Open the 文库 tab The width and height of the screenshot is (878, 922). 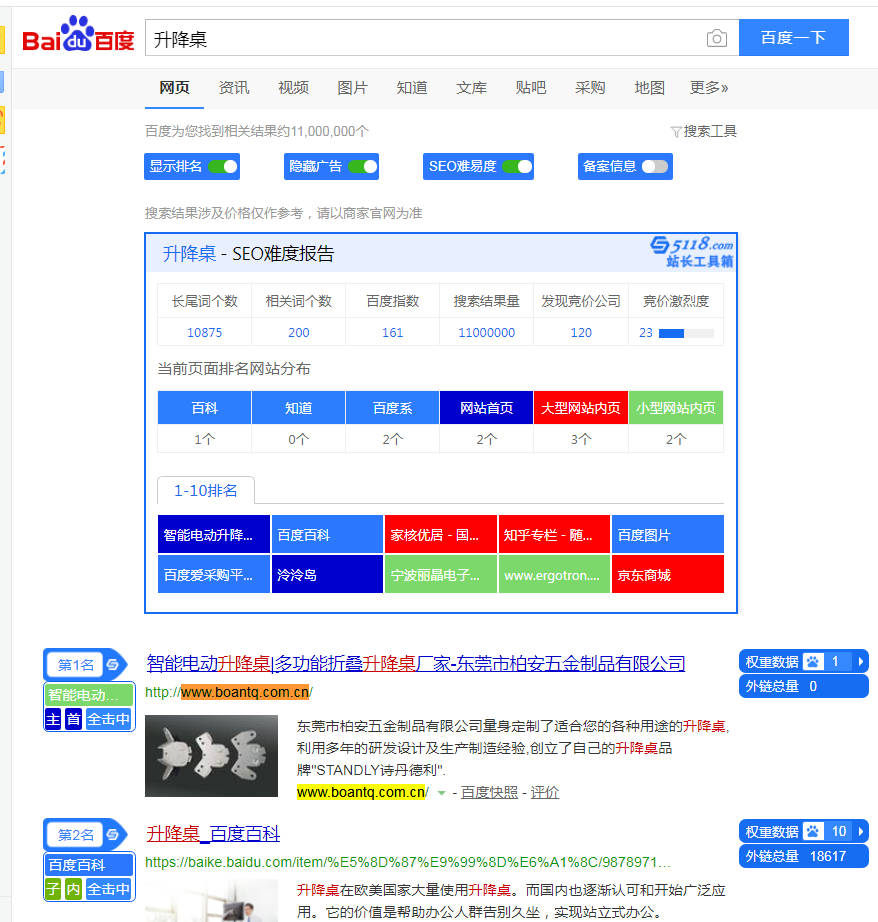(471, 88)
